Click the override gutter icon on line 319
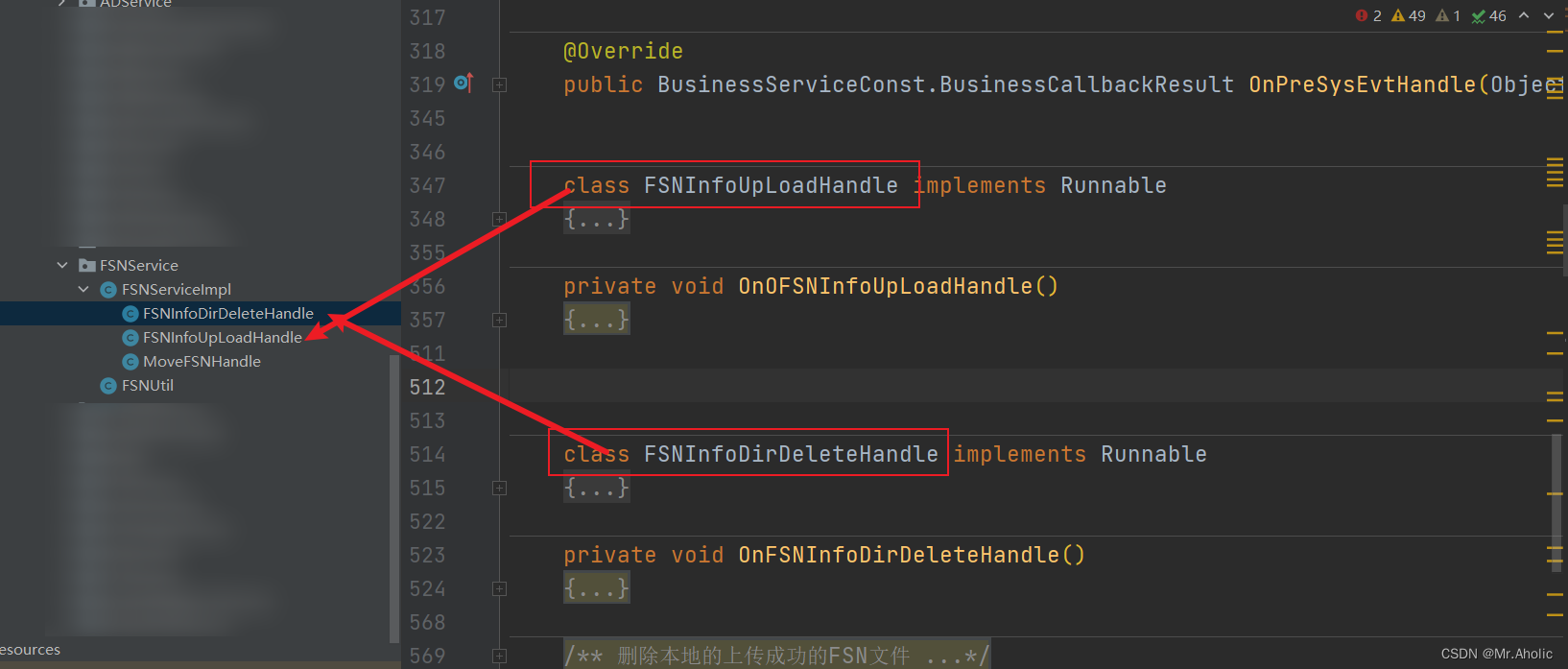 tap(463, 83)
